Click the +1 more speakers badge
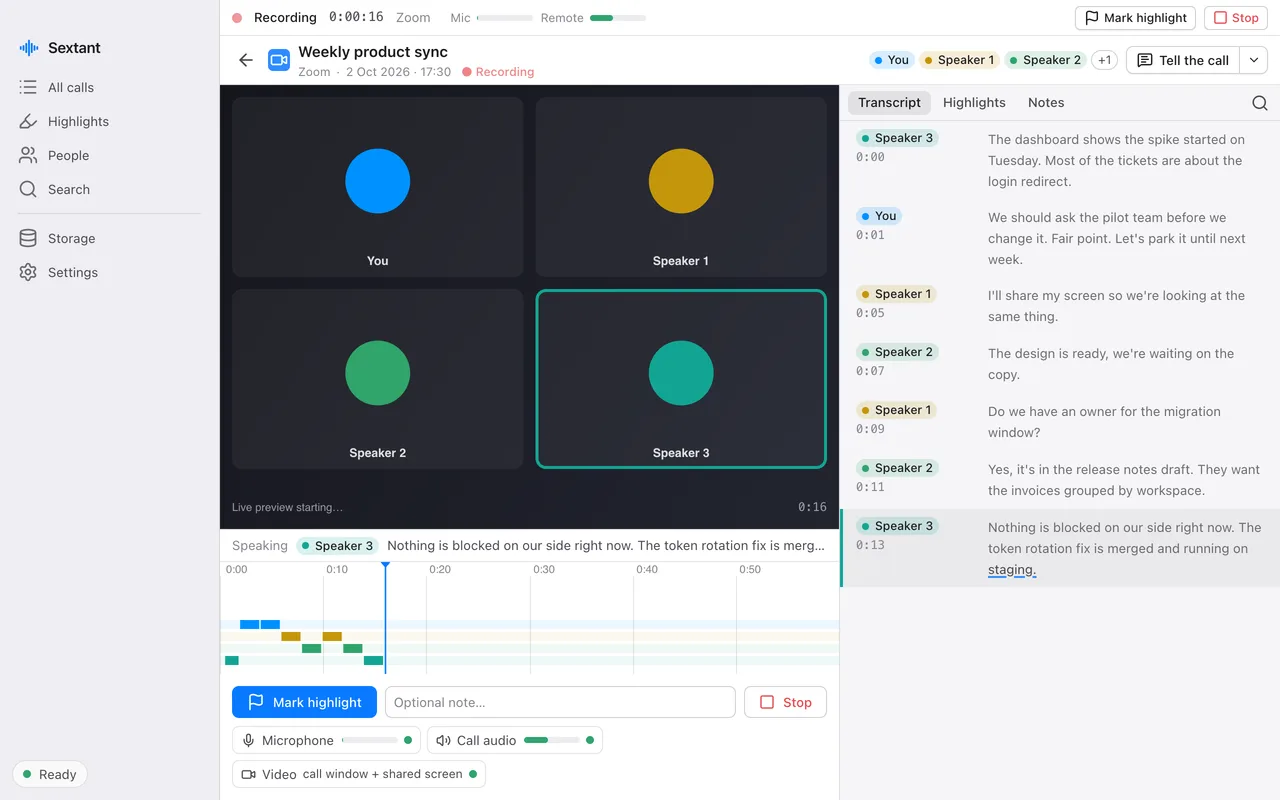Viewport: 1280px width, 800px height. (1104, 60)
